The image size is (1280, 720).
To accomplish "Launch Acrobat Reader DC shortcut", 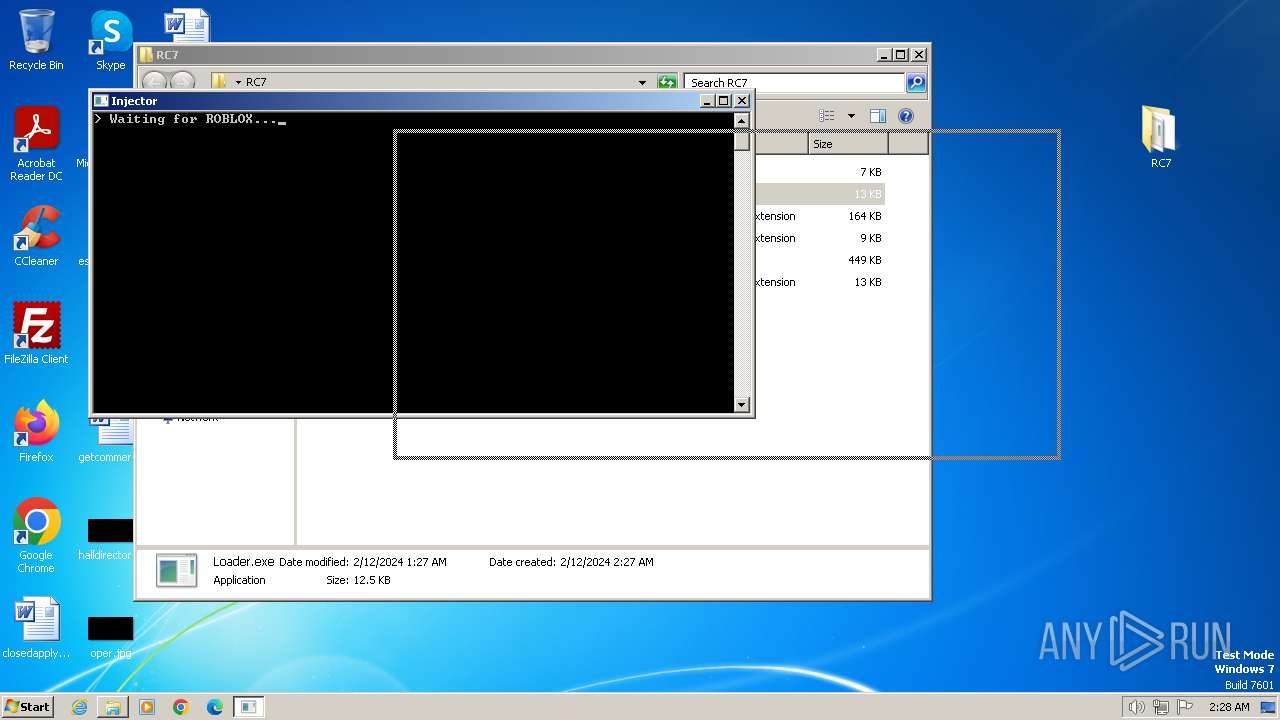I will (x=36, y=144).
